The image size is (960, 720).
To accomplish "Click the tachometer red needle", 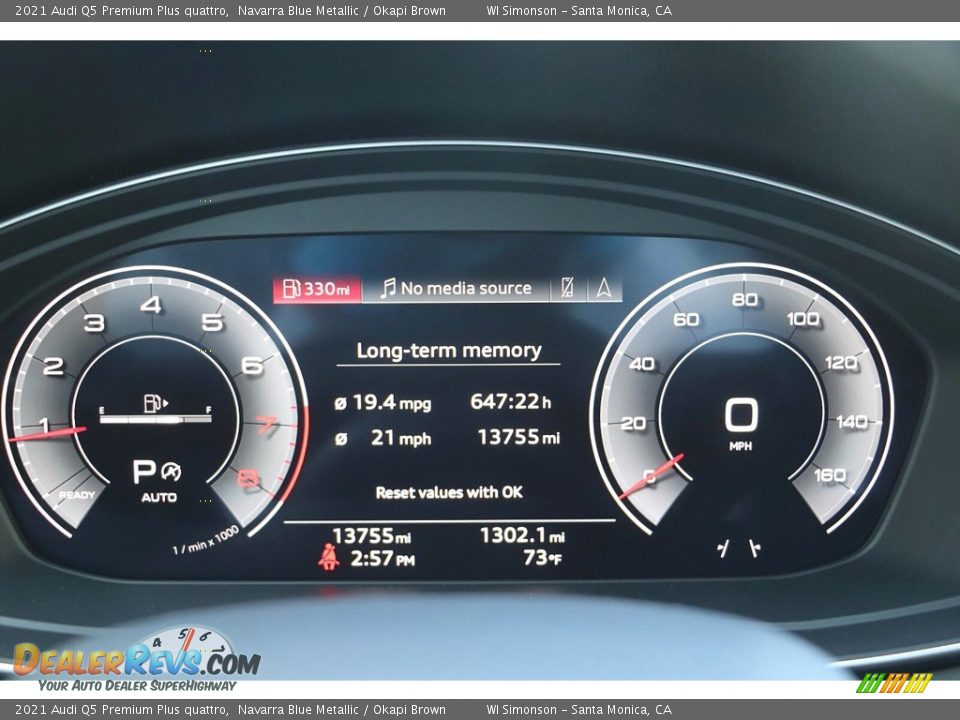I will pos(47,434).
